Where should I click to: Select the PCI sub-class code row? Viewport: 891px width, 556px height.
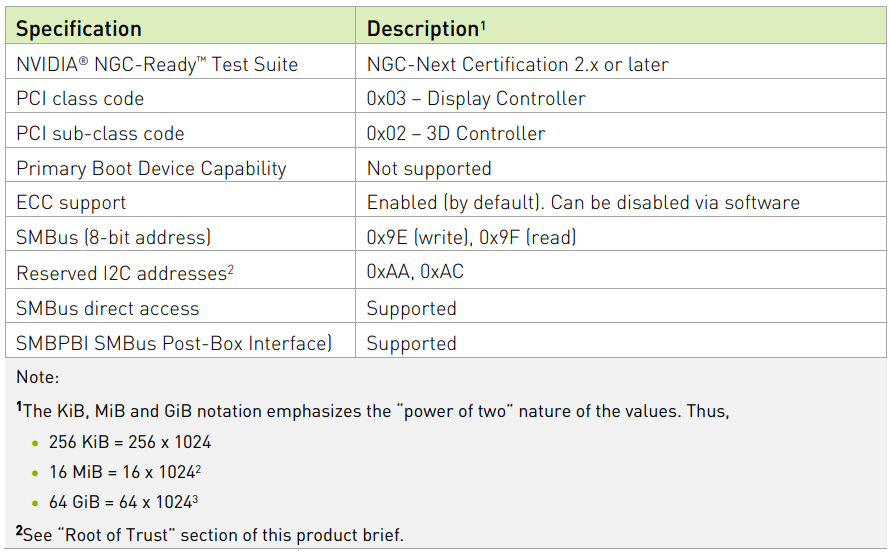446,131
